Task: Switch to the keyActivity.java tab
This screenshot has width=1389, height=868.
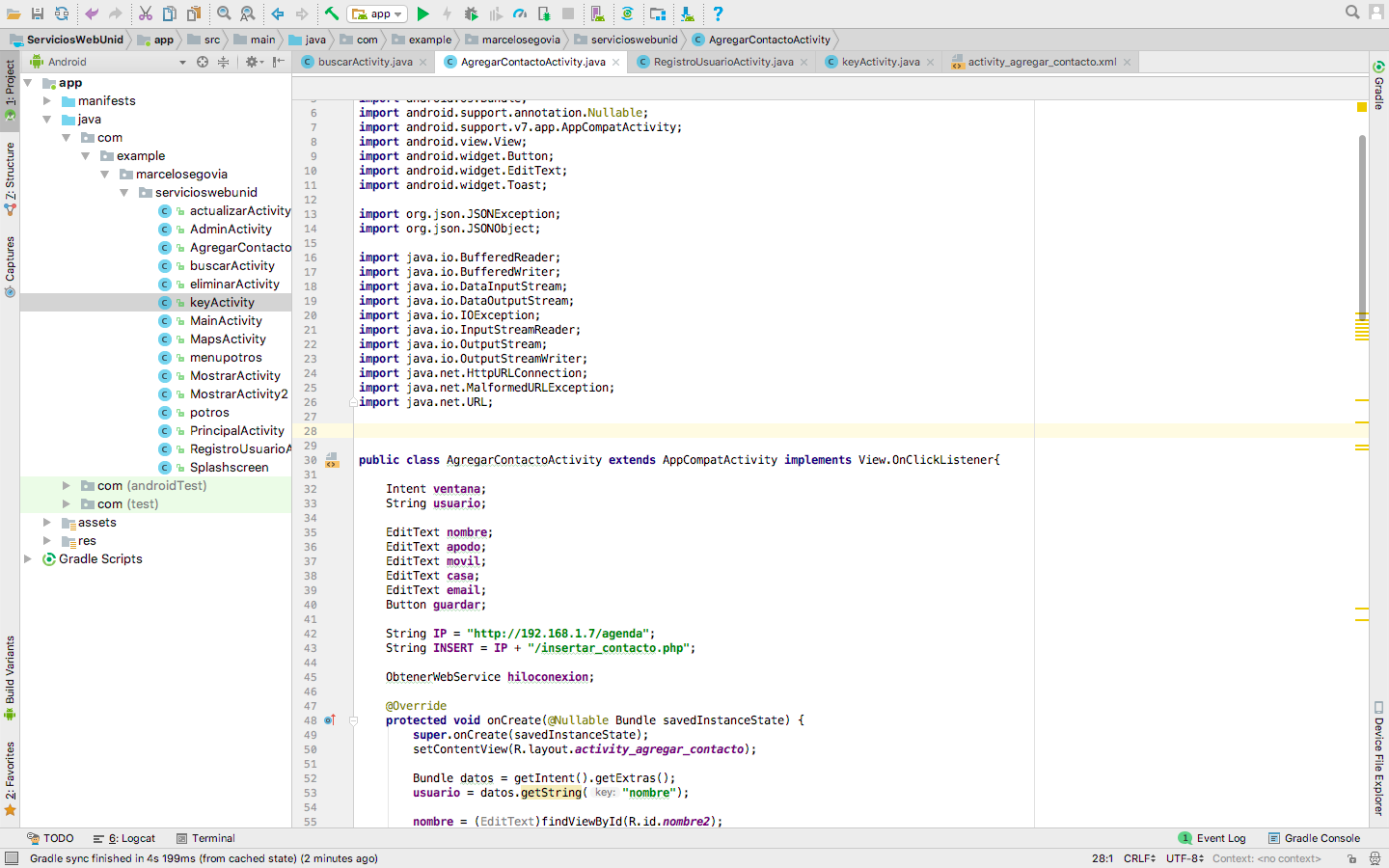Action: pyautogui.click(x=880, y=62)
